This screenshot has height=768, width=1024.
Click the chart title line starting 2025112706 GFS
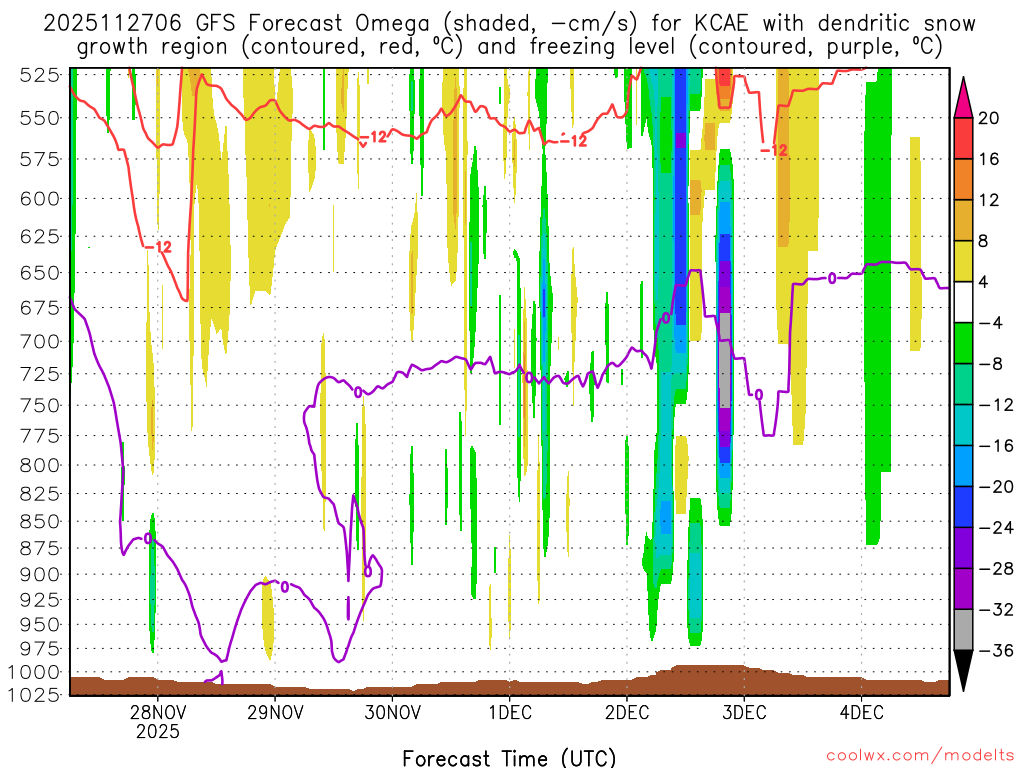click(x=509, y=24)
